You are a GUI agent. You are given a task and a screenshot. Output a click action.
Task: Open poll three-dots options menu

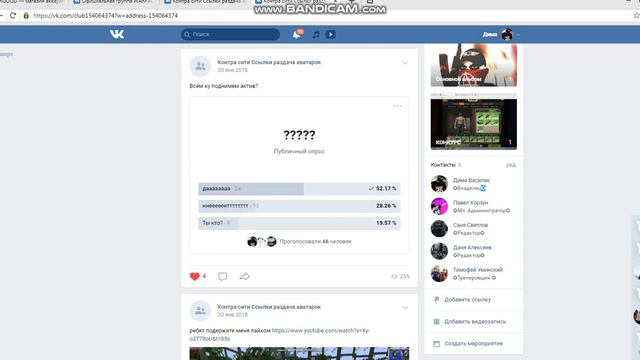(x=398, y=106)
